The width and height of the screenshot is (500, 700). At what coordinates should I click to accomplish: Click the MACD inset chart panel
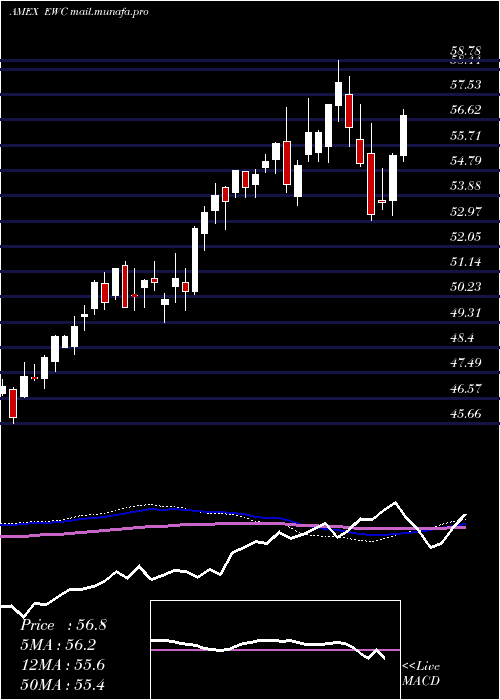[275, 650]
